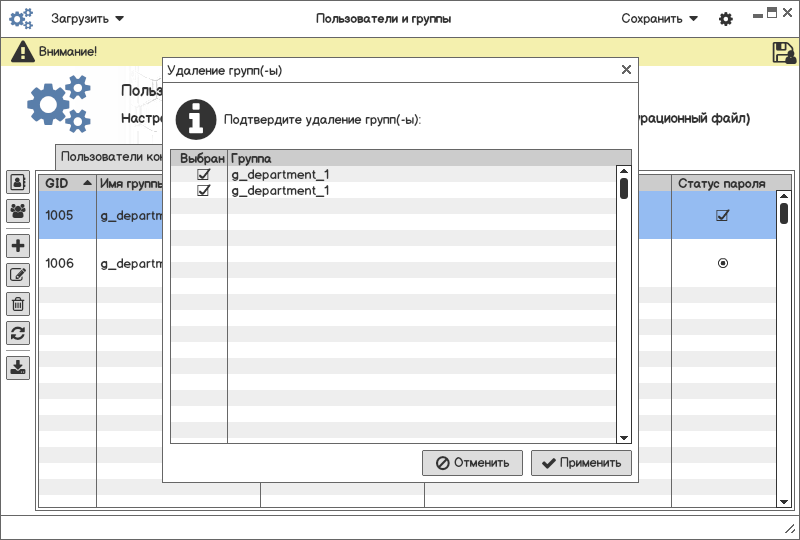Click the Статус пароля column header
This screenshot has width=800, height=540.
[x=722, y=183]
